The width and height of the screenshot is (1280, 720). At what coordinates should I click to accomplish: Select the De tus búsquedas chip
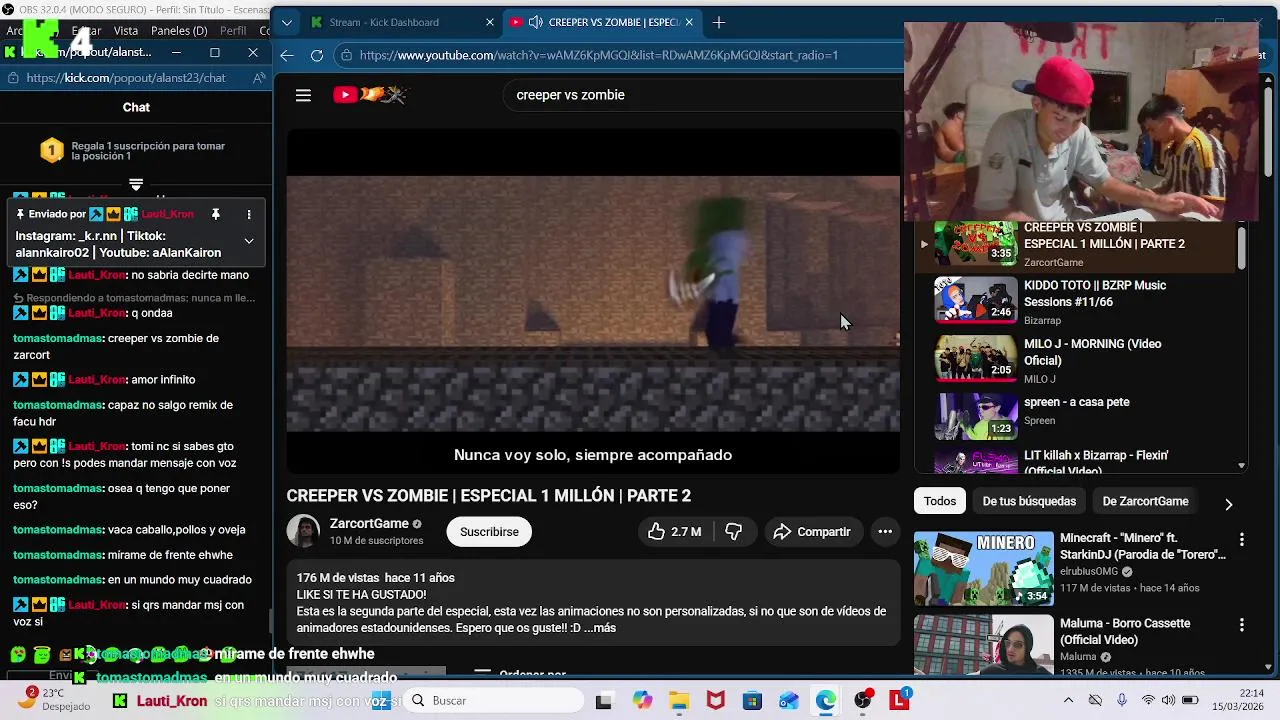coord(1029,501)
